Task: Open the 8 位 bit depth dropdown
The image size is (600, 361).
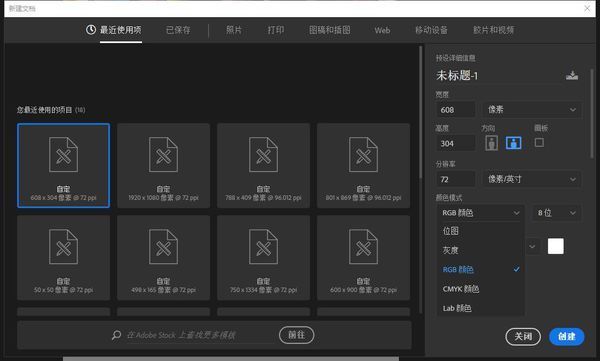Action: (556, 213)
